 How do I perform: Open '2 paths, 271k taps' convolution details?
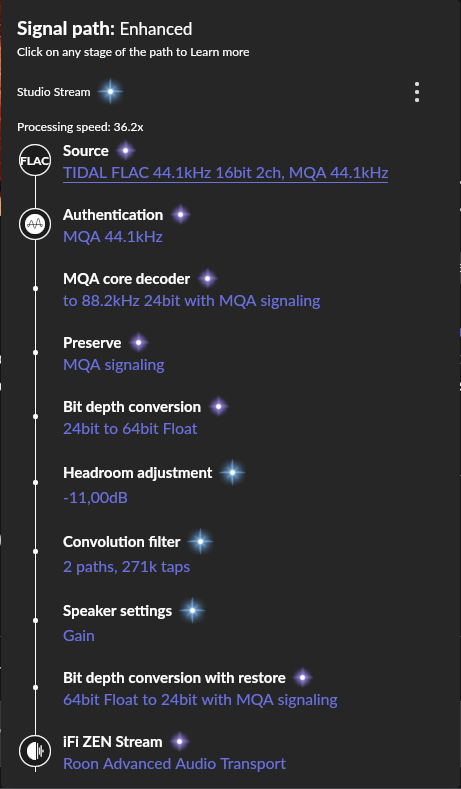coord(126,567)
